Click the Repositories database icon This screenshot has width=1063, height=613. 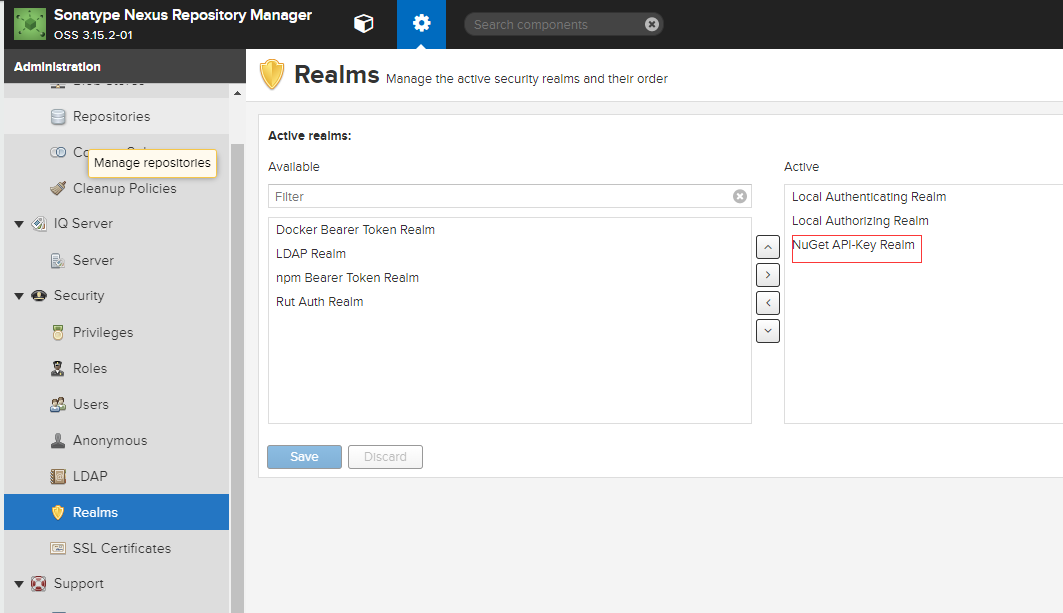click(58, 117)
